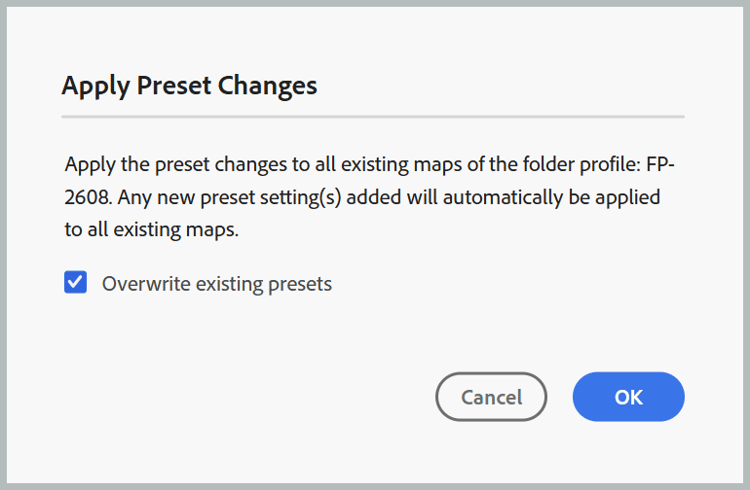Click the 'preset setting(s)' text in message
Image resolution: width=750 pixels, height=490 pixels.
(271, 198)
